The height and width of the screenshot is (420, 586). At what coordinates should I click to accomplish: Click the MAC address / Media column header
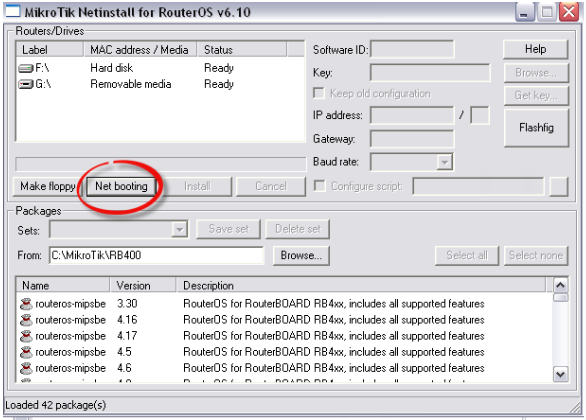tap(140, 50)
